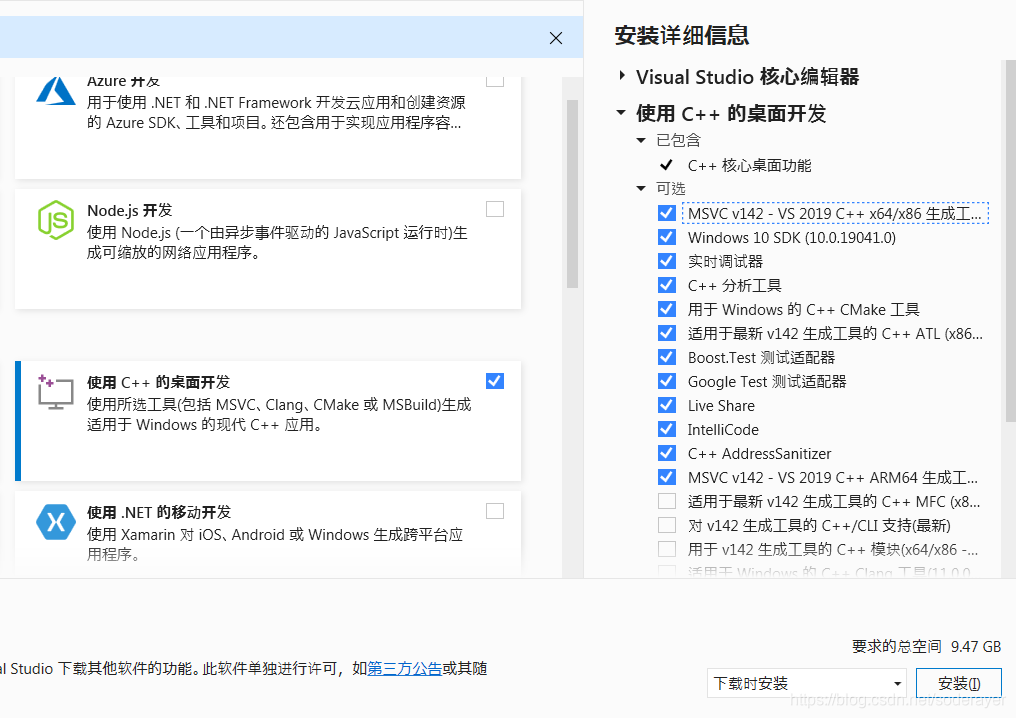The height and width of the screenshot is (718, 1016).
Task: Uncheck the 使用 C++ 的桌面开发 workload checkbox
Action: (495, 381)
